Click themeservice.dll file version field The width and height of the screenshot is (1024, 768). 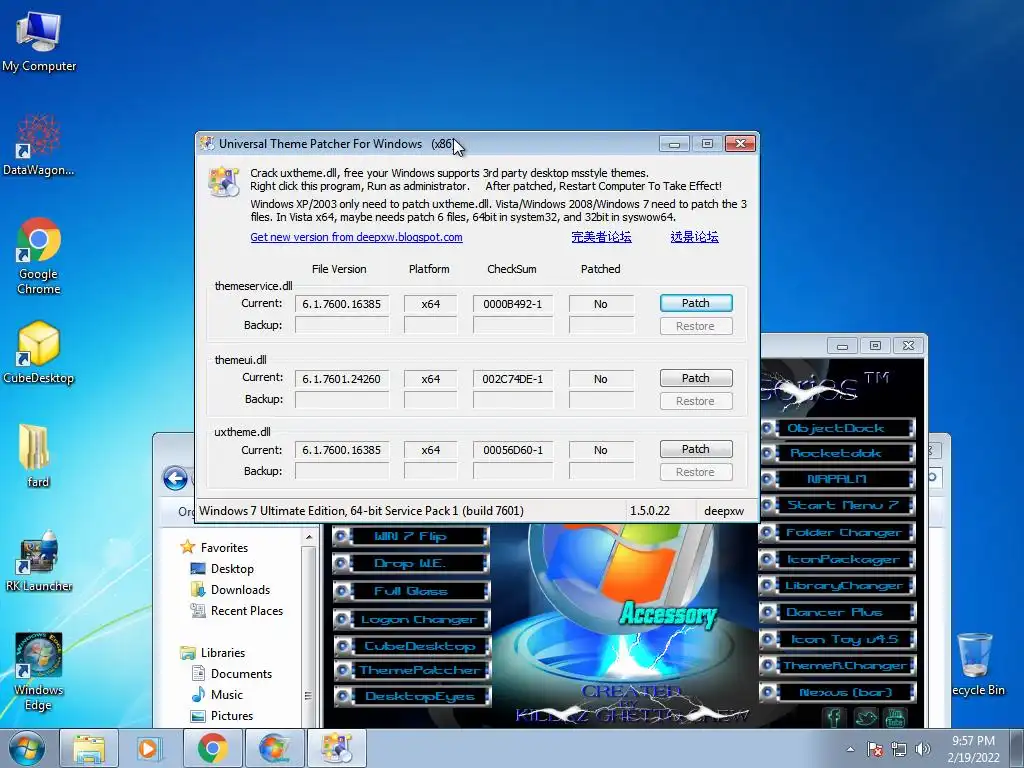coord(342,304)
